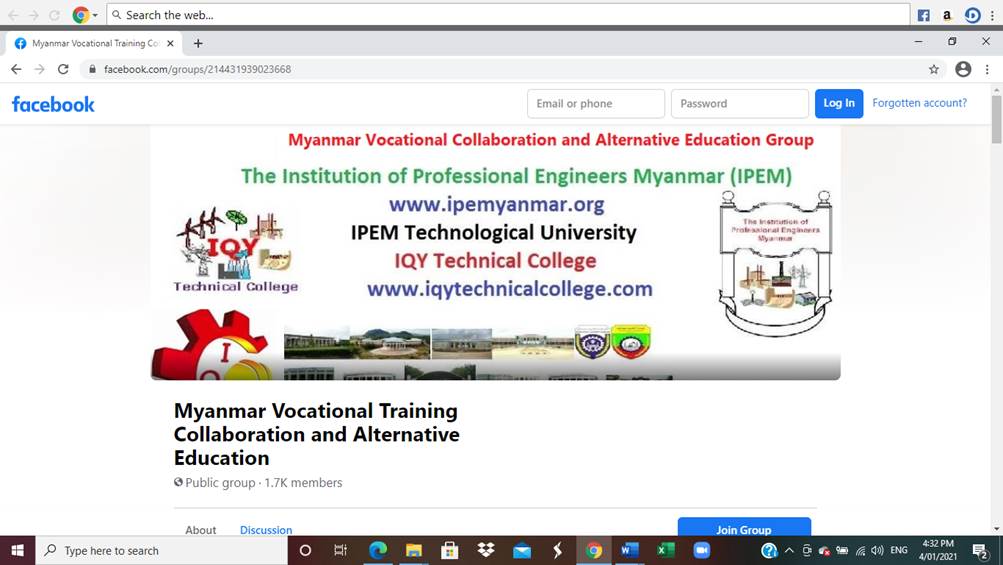Expand hidden system tray icons
1003x565 pixels.
click(789, 550)
